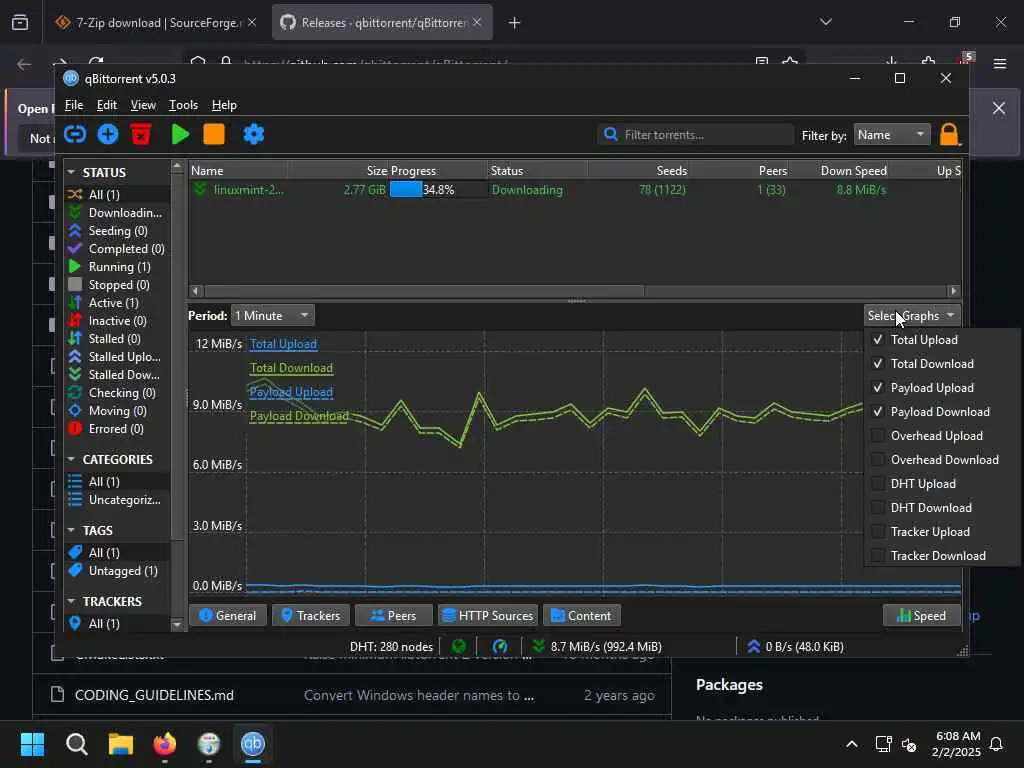The image size is (1024, 768).
Task: Switch to the Peers tab
Action: point(393,615)
